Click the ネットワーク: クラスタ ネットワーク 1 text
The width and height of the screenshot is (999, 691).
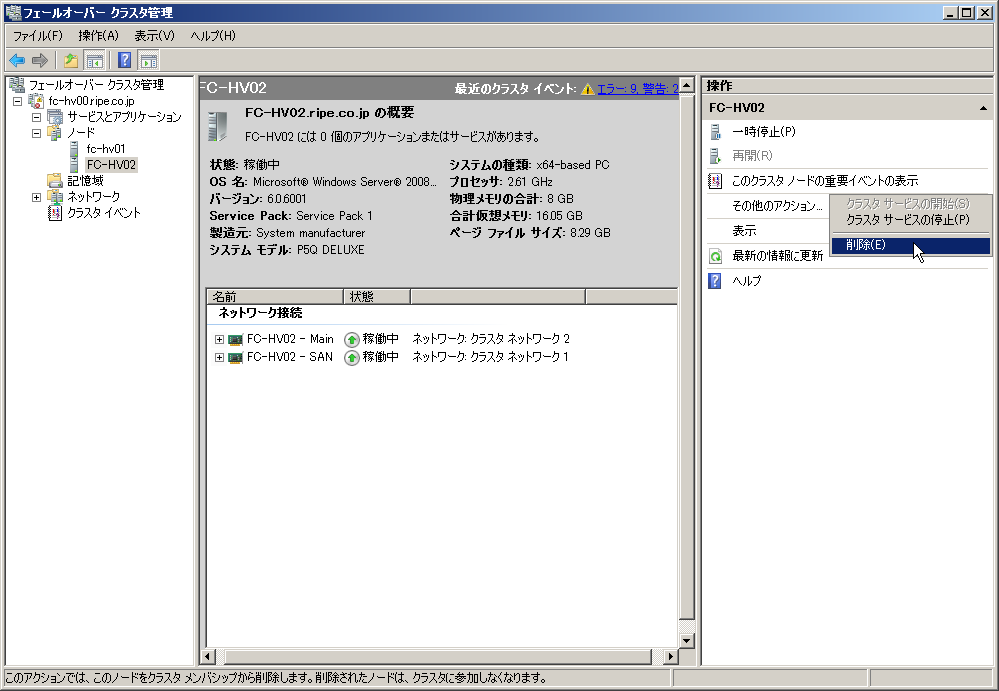(490, 358)
